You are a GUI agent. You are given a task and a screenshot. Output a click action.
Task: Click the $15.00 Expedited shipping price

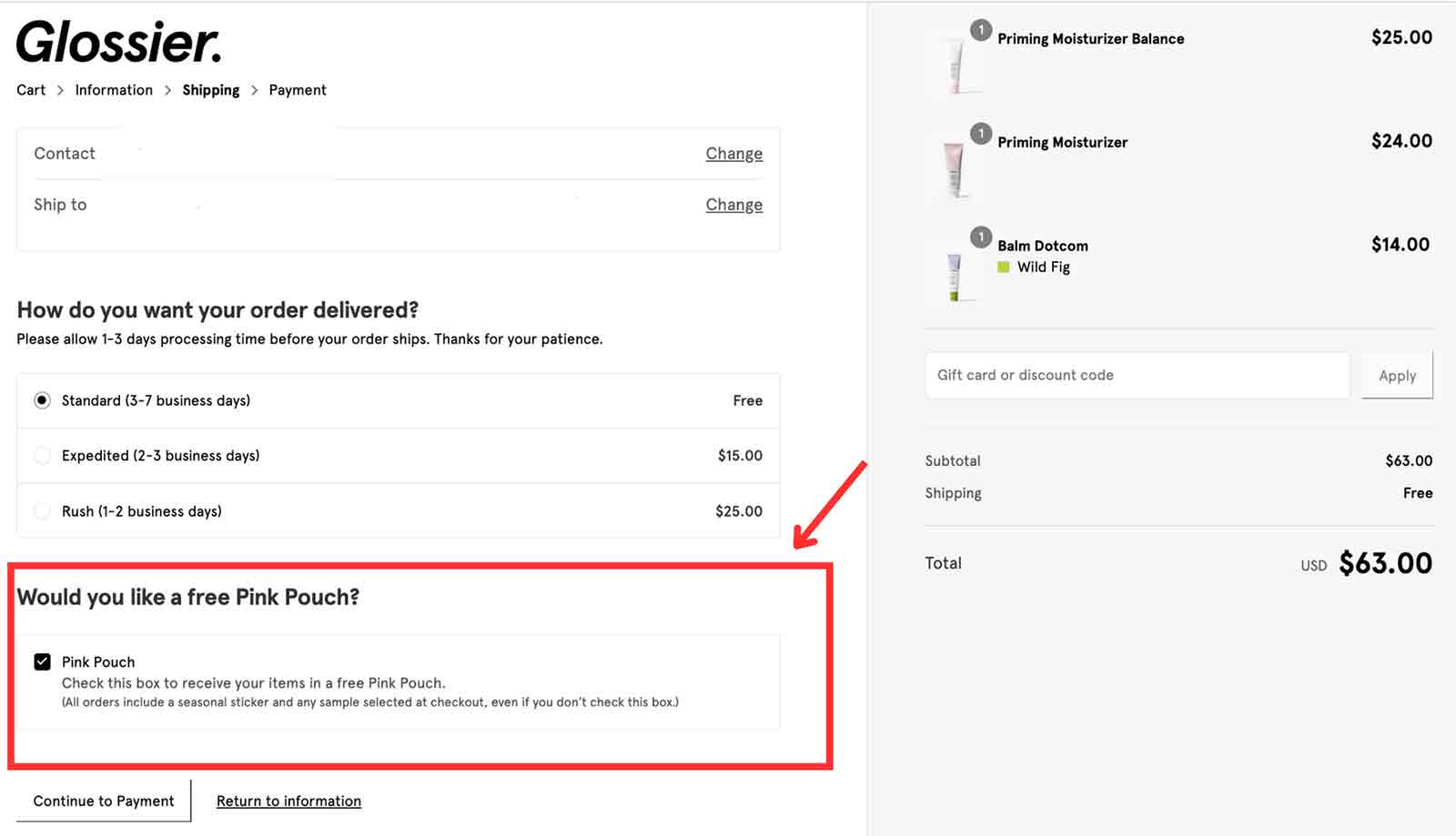[x=740, y=456]
